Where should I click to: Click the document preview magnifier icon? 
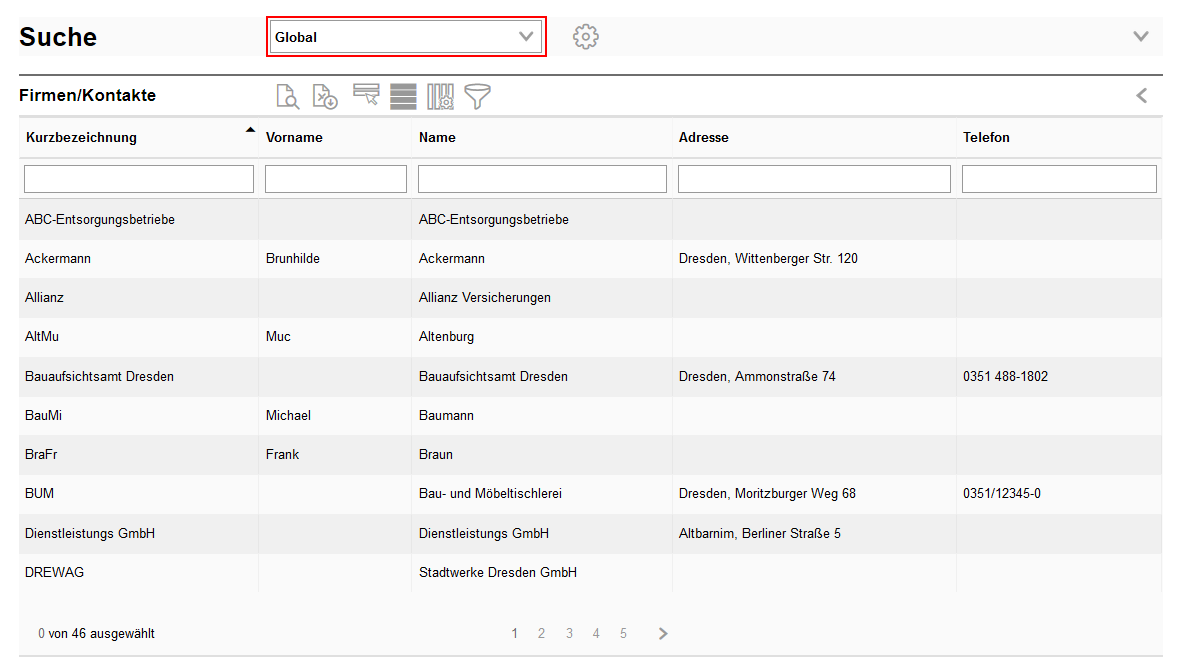(288, 96)
